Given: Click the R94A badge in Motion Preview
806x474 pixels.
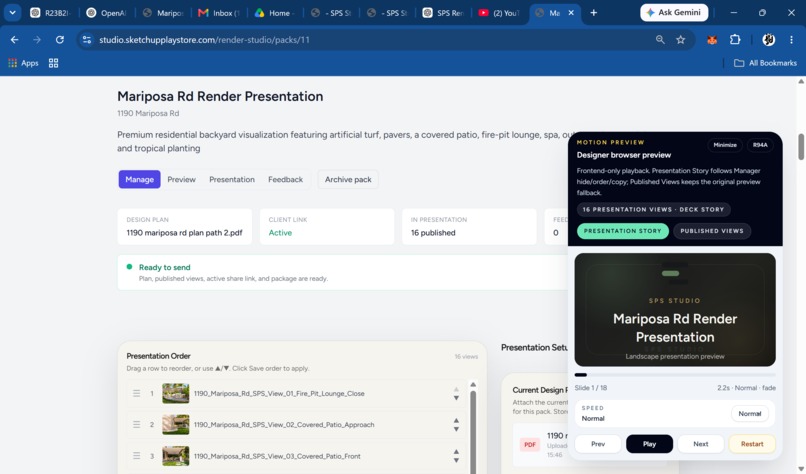Looking at the screenshot, I should pyautogui.click(x=760, y=145).
